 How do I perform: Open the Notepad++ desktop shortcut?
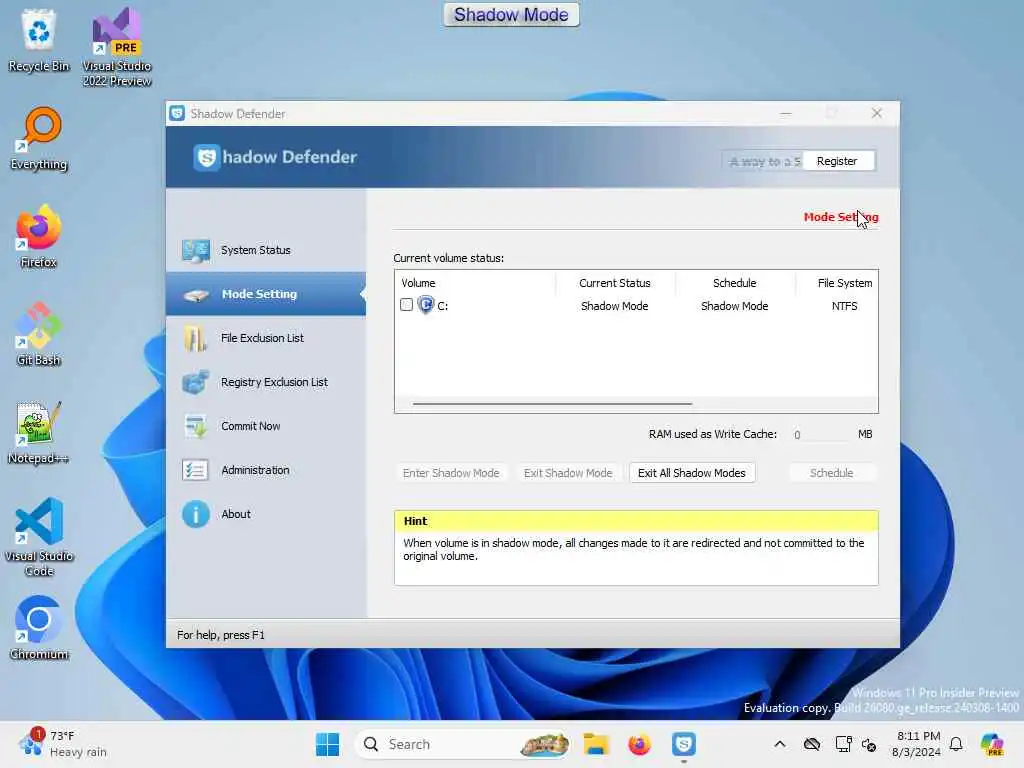tap(39, 432)
